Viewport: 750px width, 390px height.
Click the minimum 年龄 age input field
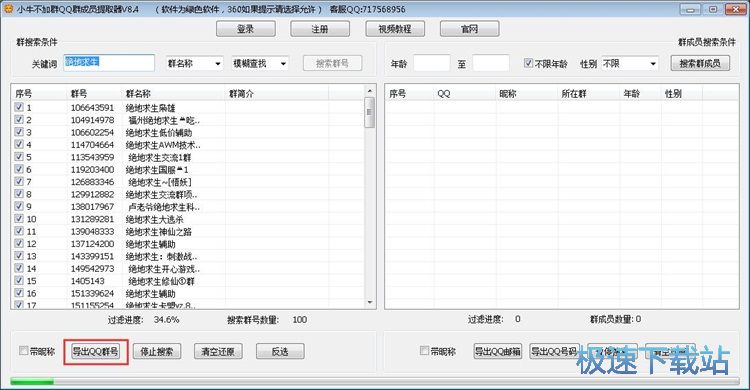pos(431,63)
